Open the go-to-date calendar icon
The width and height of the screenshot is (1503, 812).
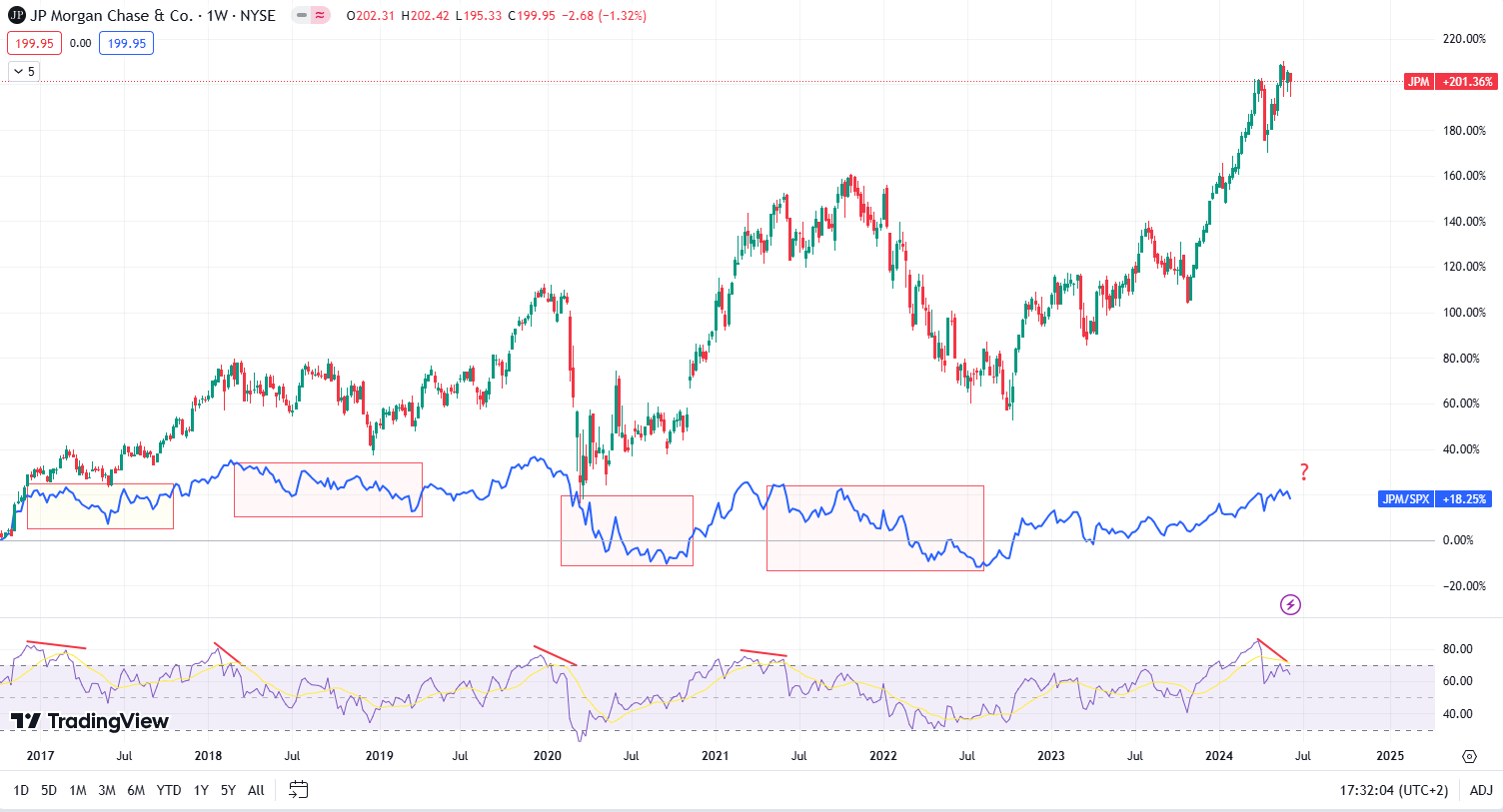coord(298,790)
